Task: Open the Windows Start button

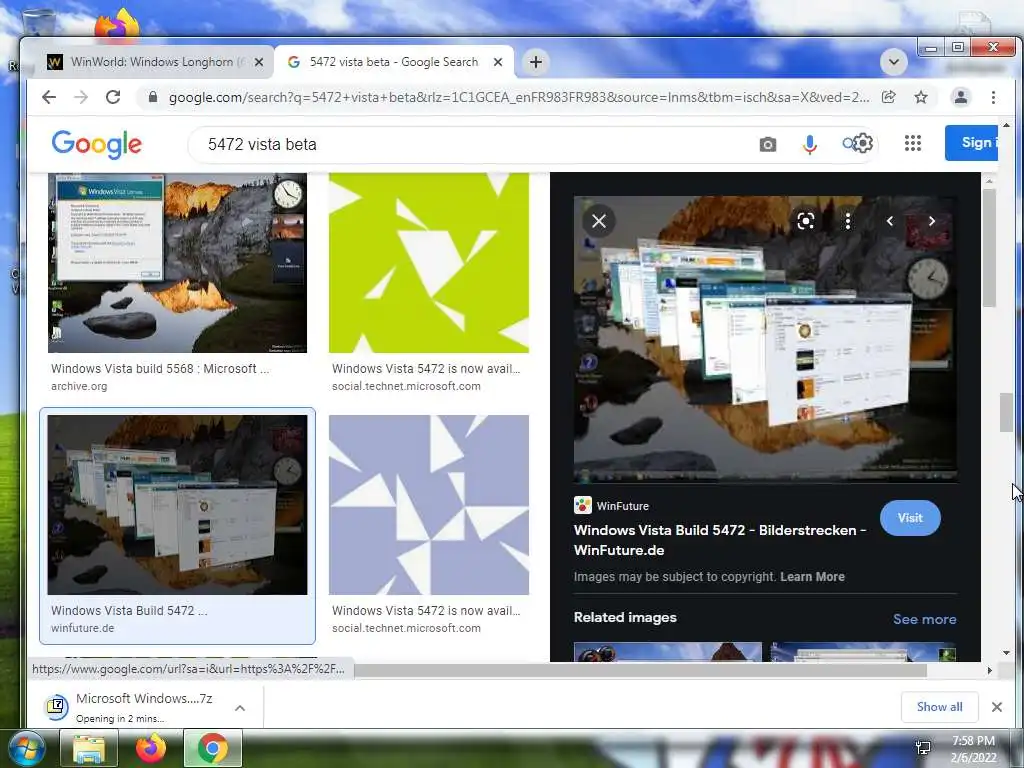Action: click(25, 748)
